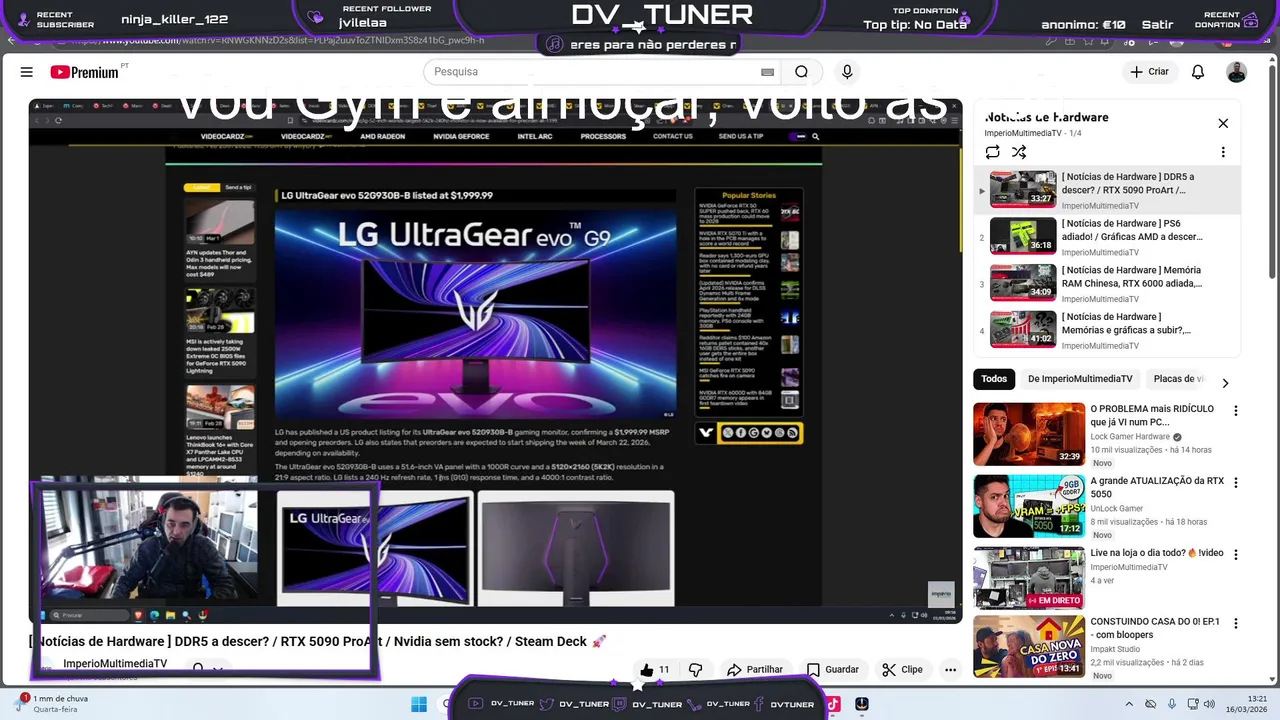
Task: Start voice search with microphone icon
Action: (847, 72)
